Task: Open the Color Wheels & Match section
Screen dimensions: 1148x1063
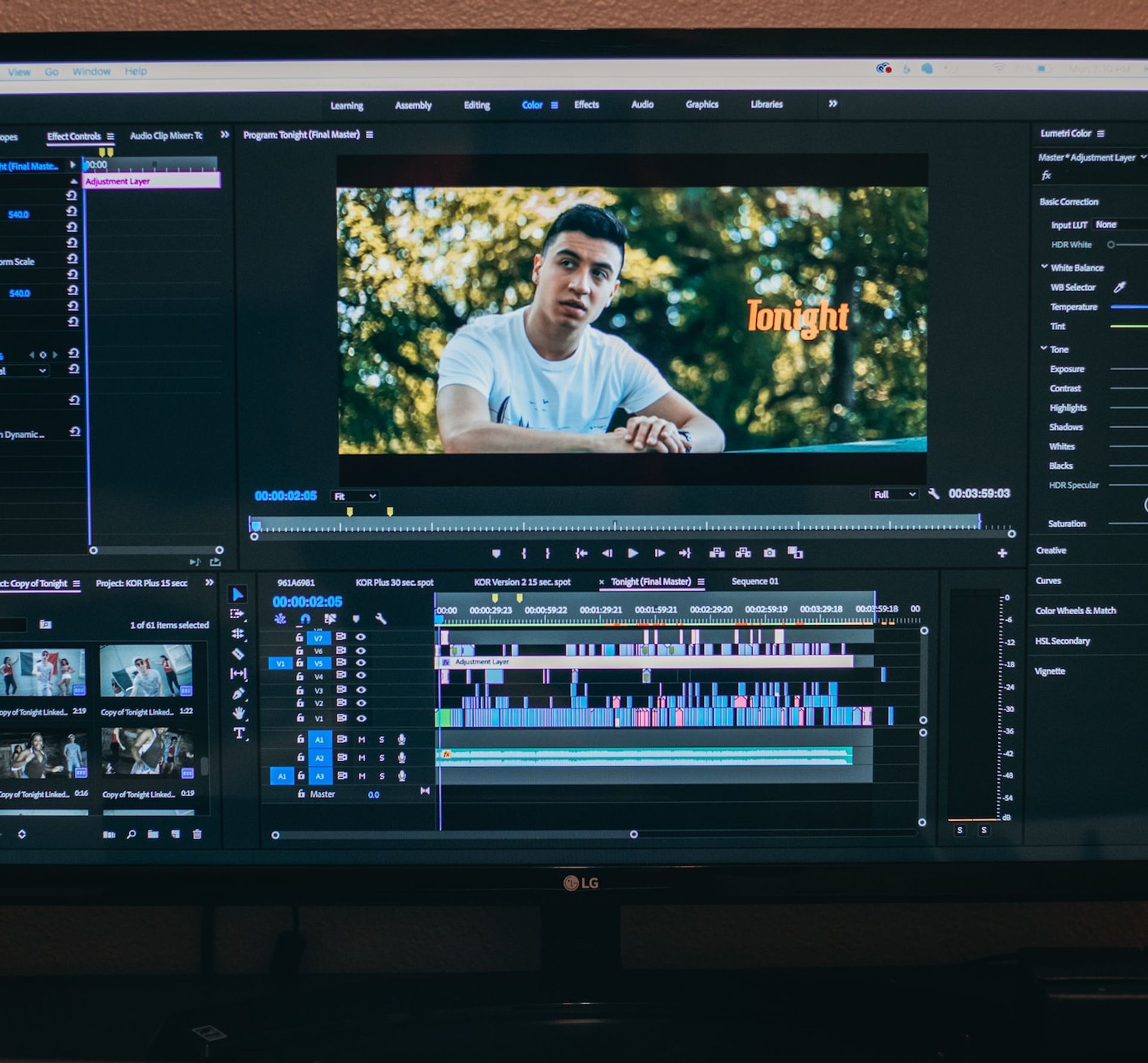Action: 1075,610
